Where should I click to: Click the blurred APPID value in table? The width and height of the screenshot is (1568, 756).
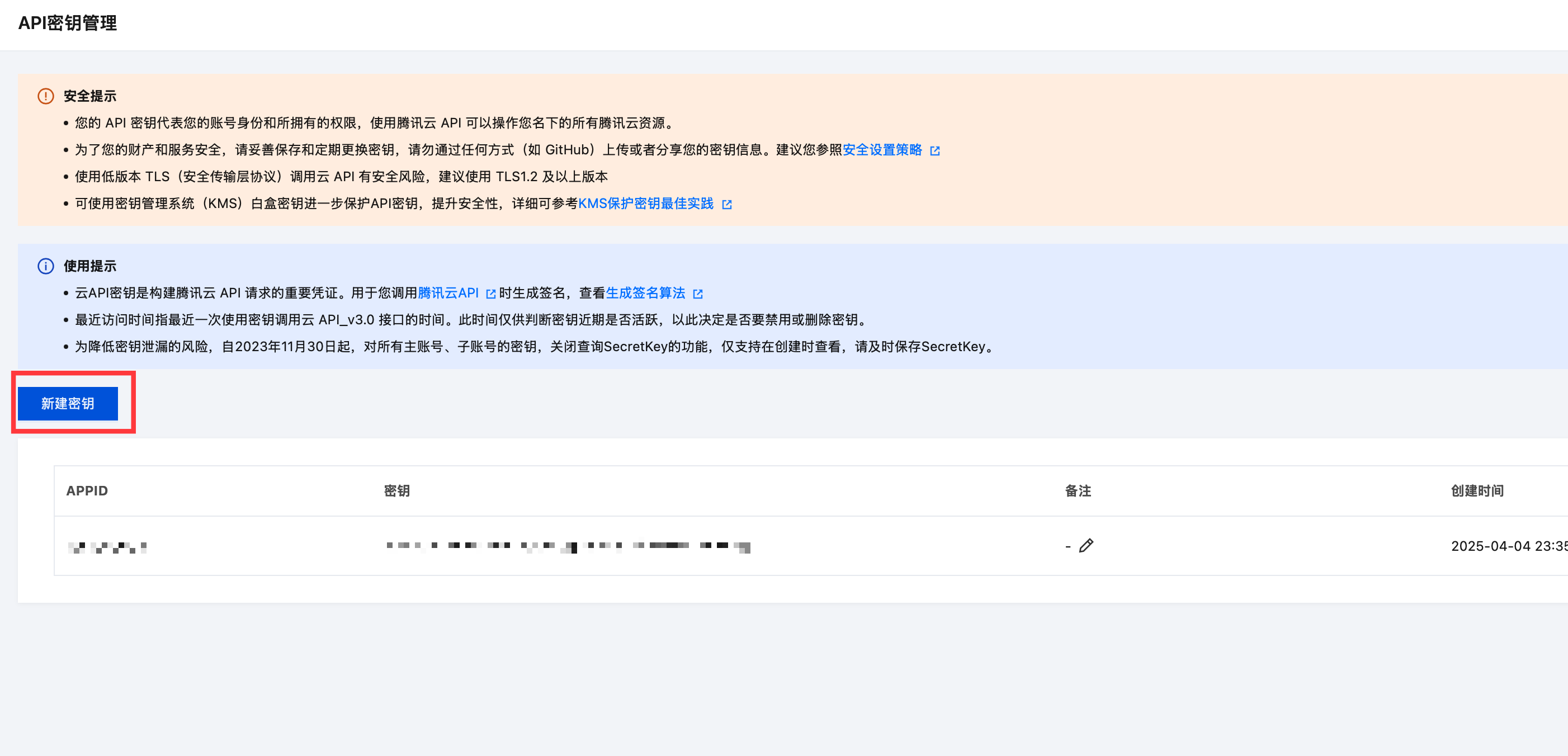point(107,547)
